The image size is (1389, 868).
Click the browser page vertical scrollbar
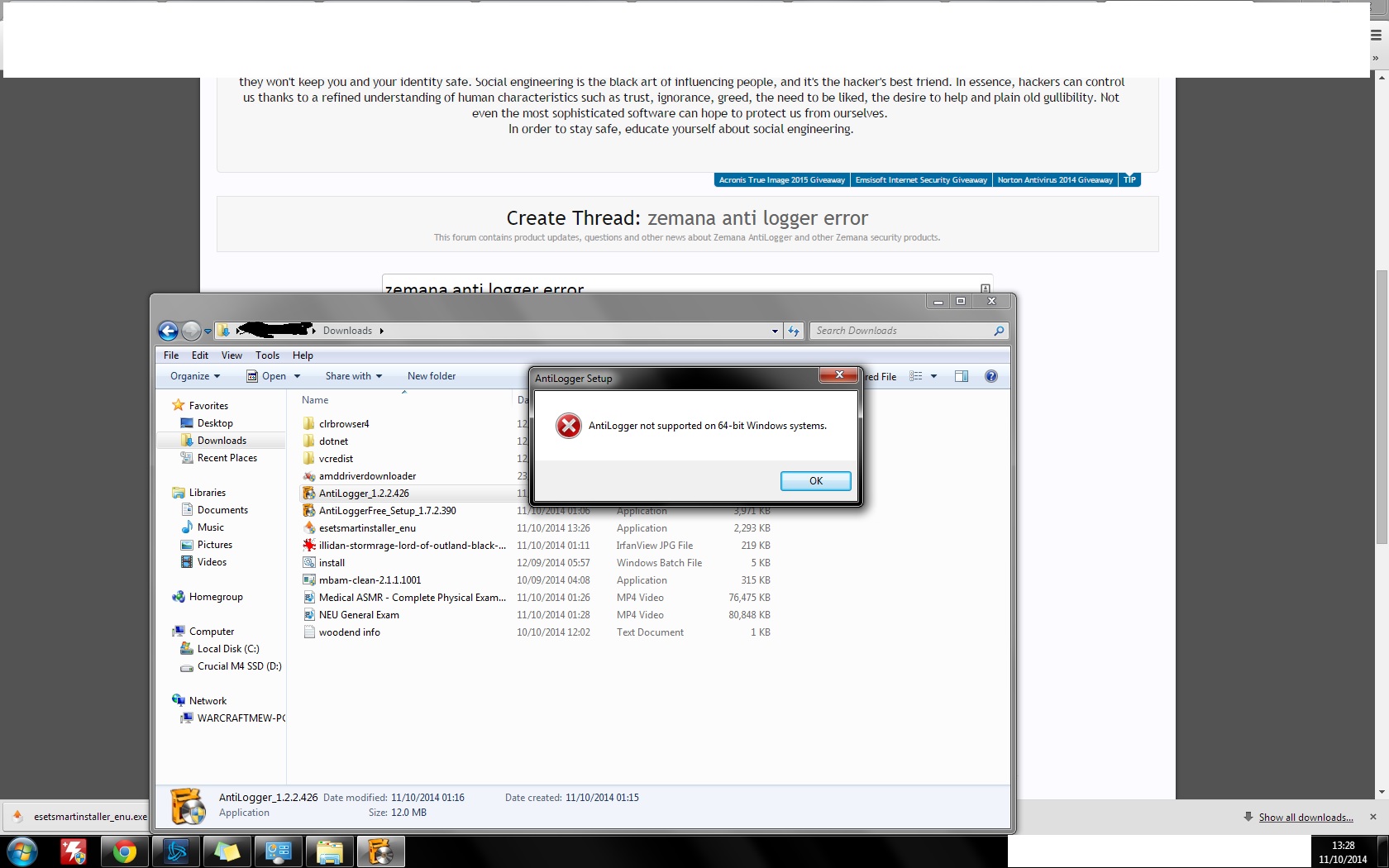coord(1382,407)
